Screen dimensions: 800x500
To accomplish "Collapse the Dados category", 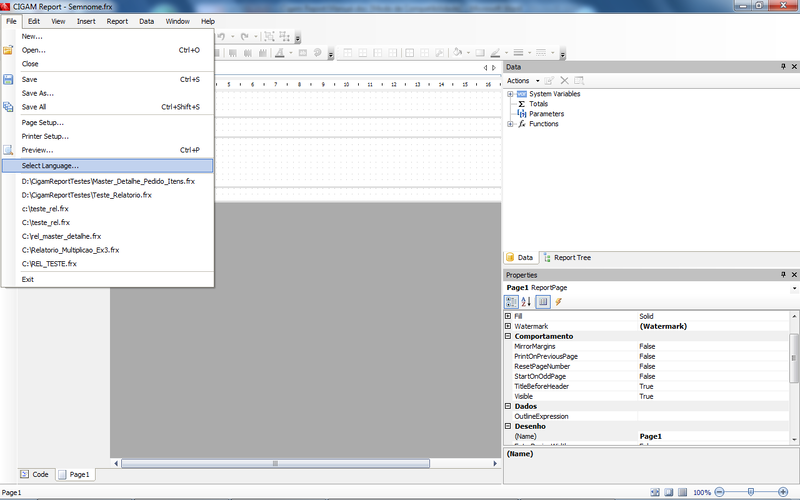I will point(508,406).
